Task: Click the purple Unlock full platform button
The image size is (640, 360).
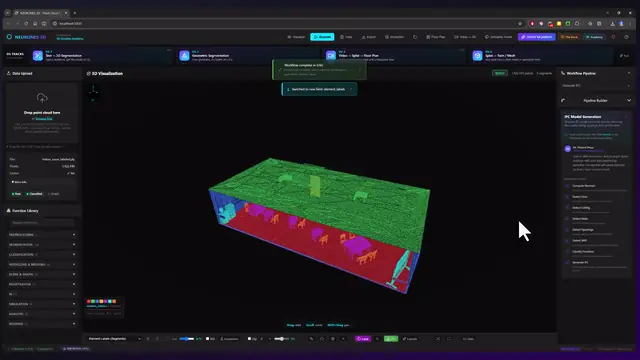Action: click(537, 37)
